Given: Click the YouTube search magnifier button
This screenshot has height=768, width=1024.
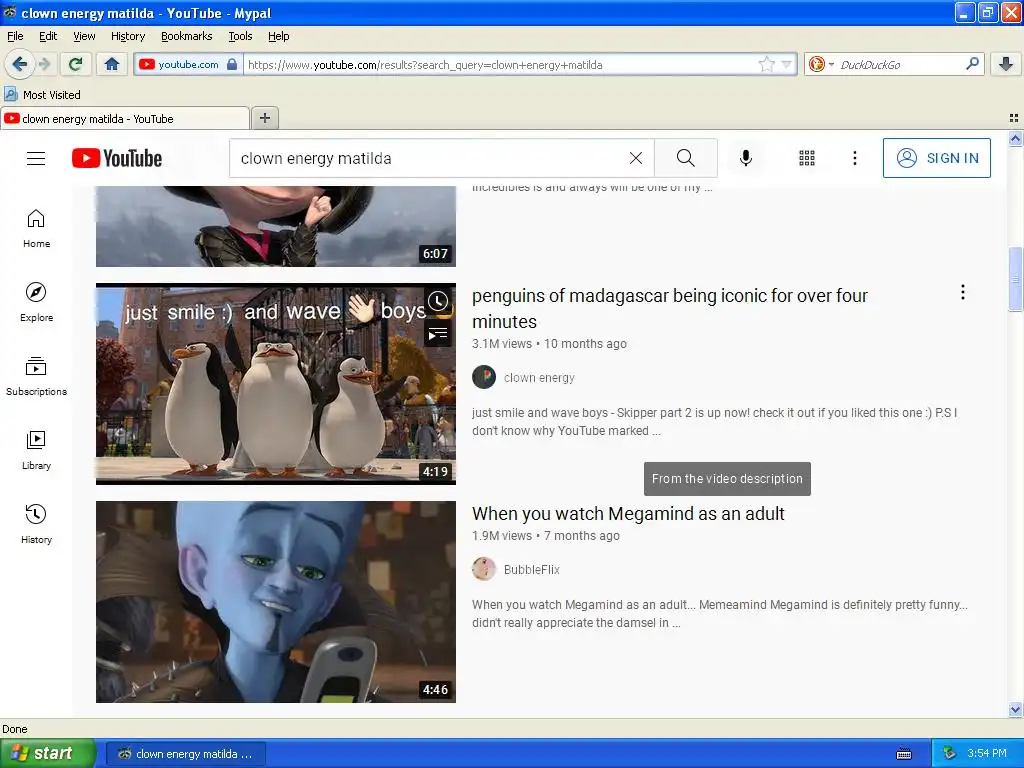Looking at the screenshot, I should pyautogui.click(x=686, y=158).
